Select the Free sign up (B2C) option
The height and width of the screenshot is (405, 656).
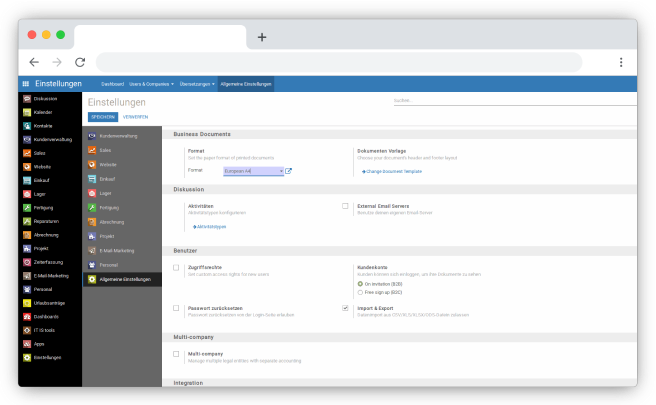click(360, 293)
